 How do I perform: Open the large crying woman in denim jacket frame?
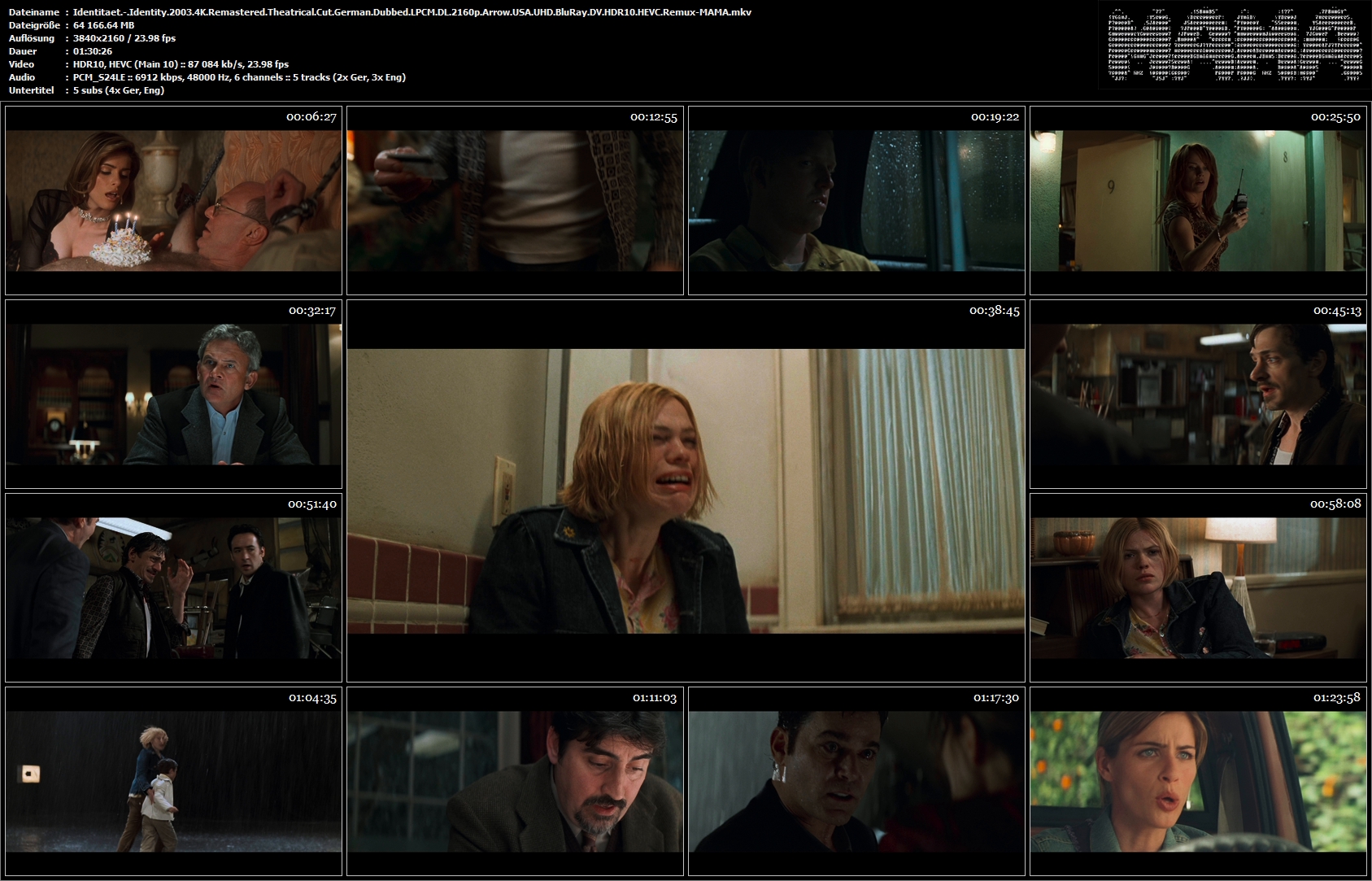[686, 491]
